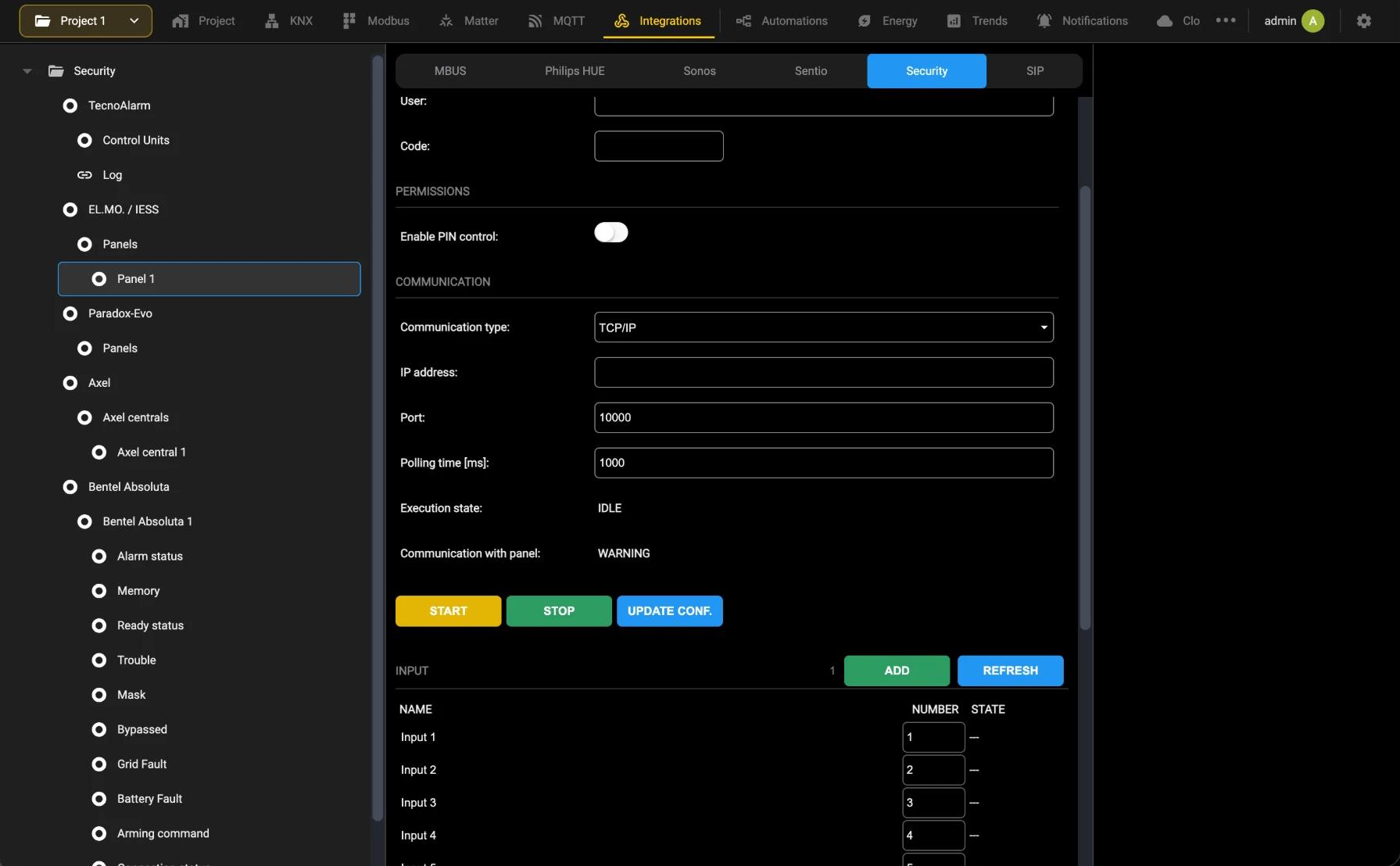Click the Log link icon

pyautogui.click(x=84, y=175)
